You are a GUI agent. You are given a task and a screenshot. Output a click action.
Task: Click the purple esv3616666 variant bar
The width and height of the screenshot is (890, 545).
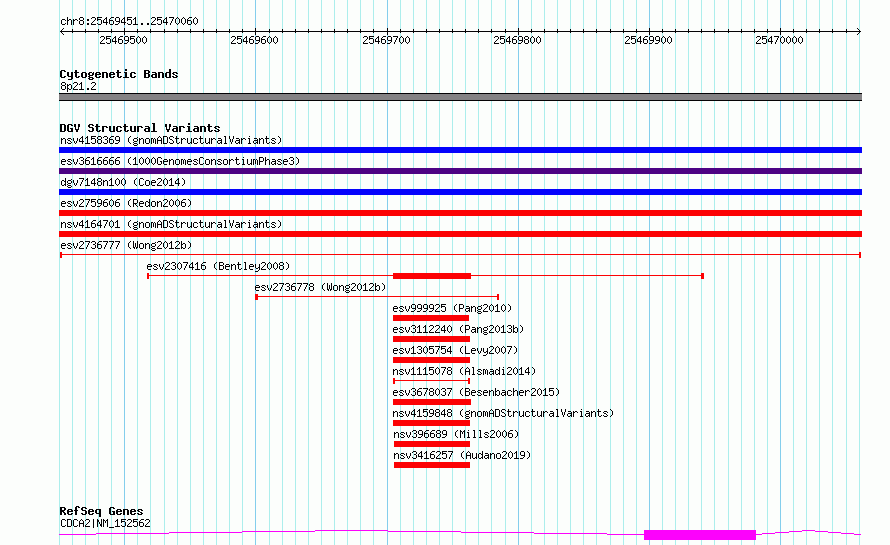tap(460, 171)
